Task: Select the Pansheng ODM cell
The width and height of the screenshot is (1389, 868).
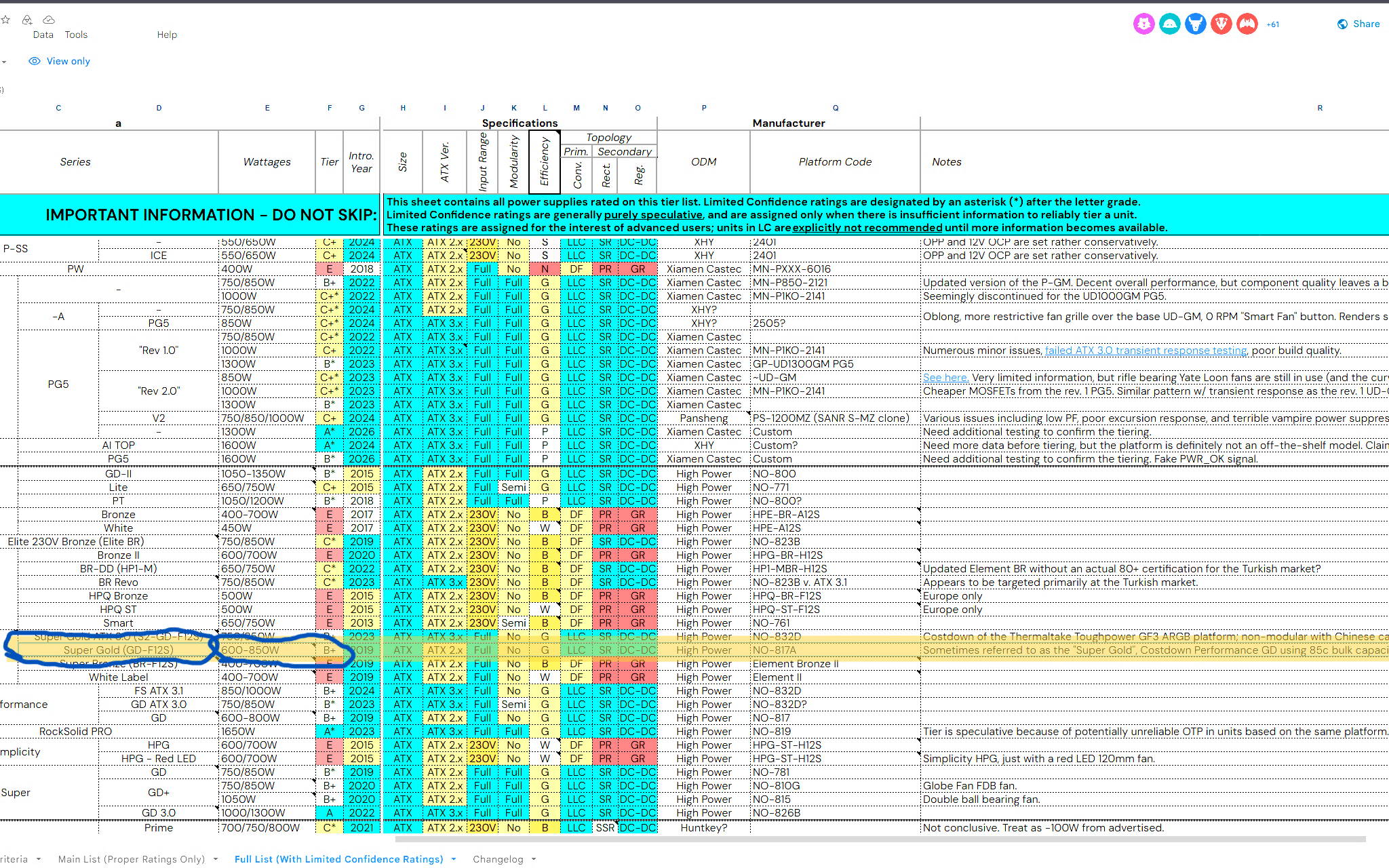Action: click(x=704, y=418)
